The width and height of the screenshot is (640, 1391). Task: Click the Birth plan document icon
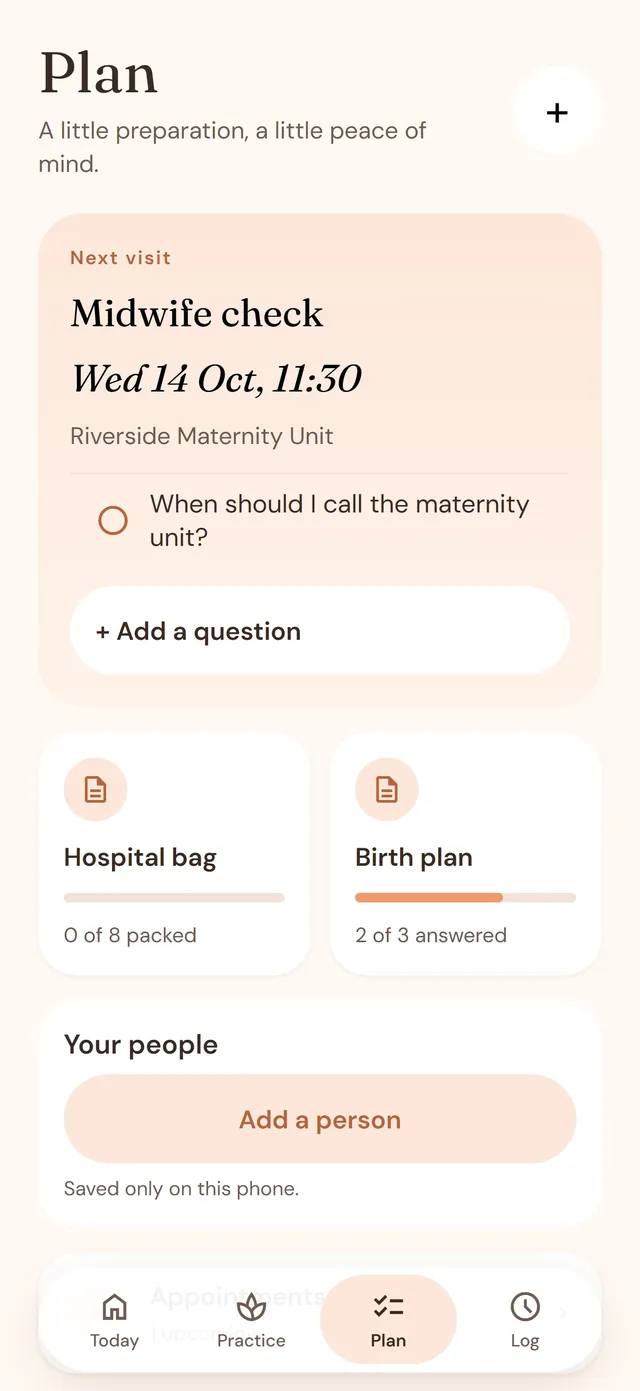pos(387,790)
